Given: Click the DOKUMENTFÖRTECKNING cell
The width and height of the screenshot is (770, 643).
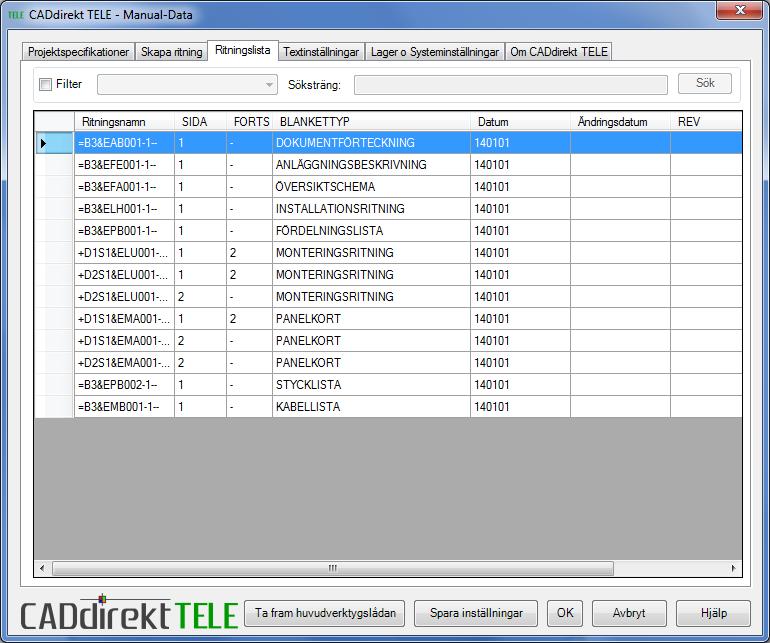Looking at the screenshot, I should click(371, 143).
